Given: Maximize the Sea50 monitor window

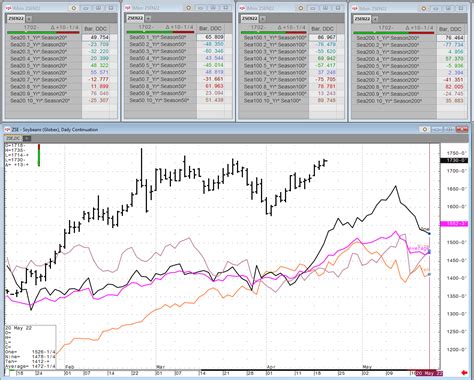Looking at the screenshot, I should [213, 8].
